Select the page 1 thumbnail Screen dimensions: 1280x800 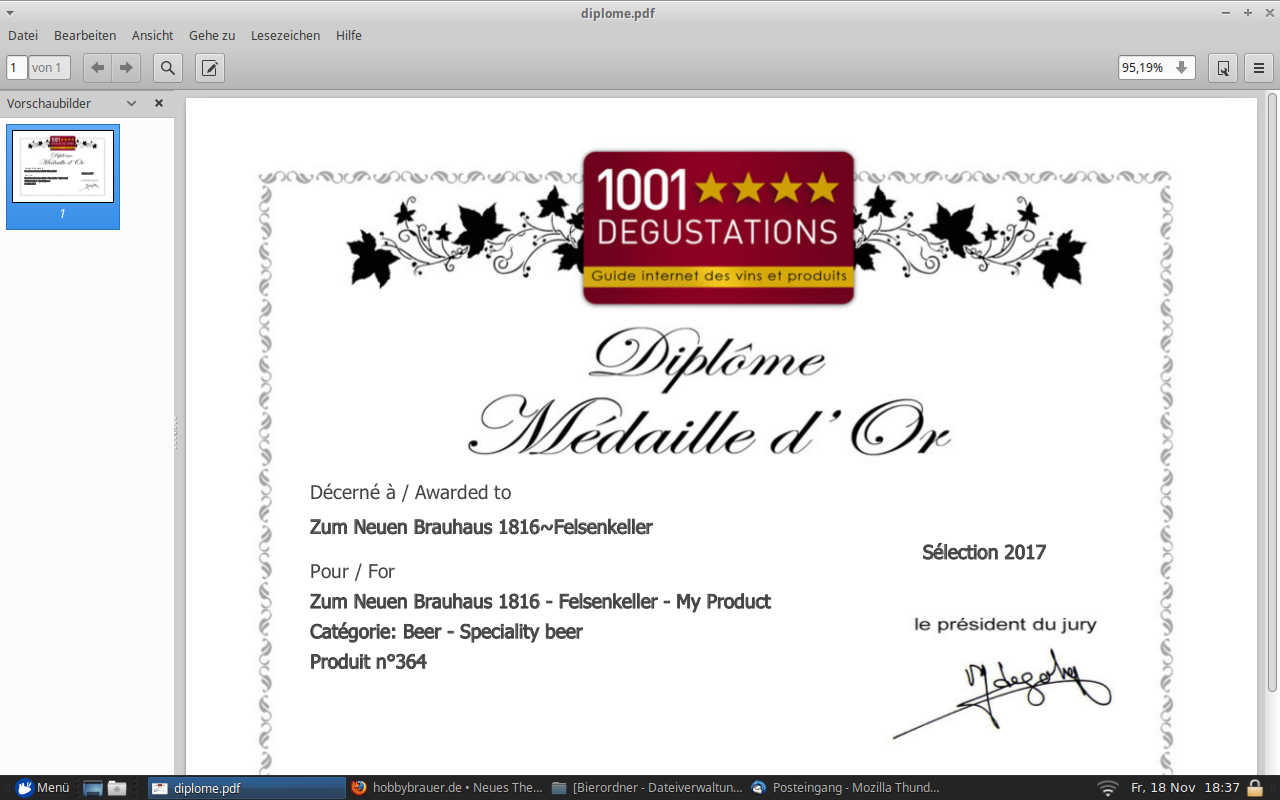click(x=63, y=167)
